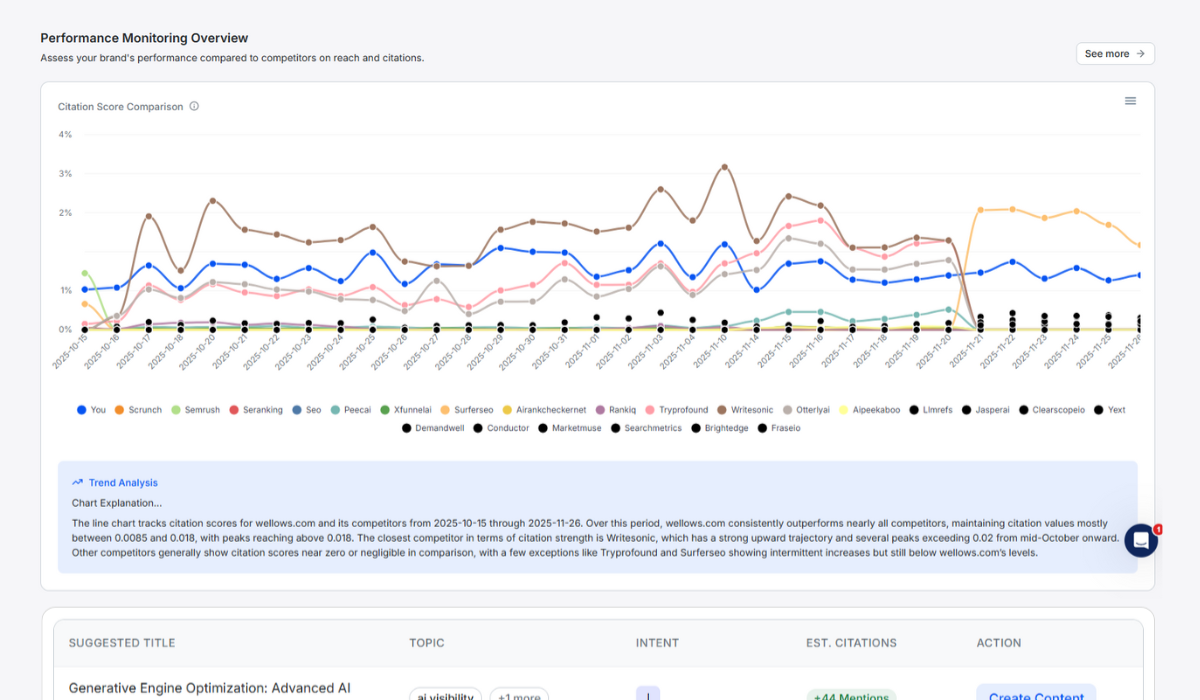
Task: Sort by the Est. Citations column header
Action: point(851,643)
